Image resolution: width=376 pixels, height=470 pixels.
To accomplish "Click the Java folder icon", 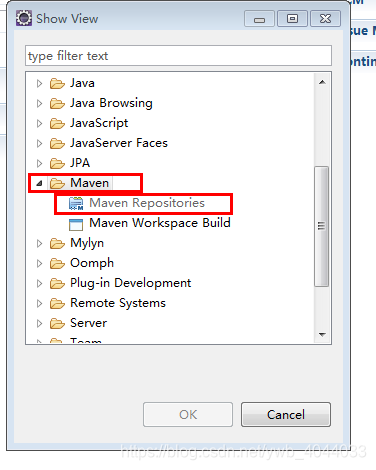I will 57,83.
